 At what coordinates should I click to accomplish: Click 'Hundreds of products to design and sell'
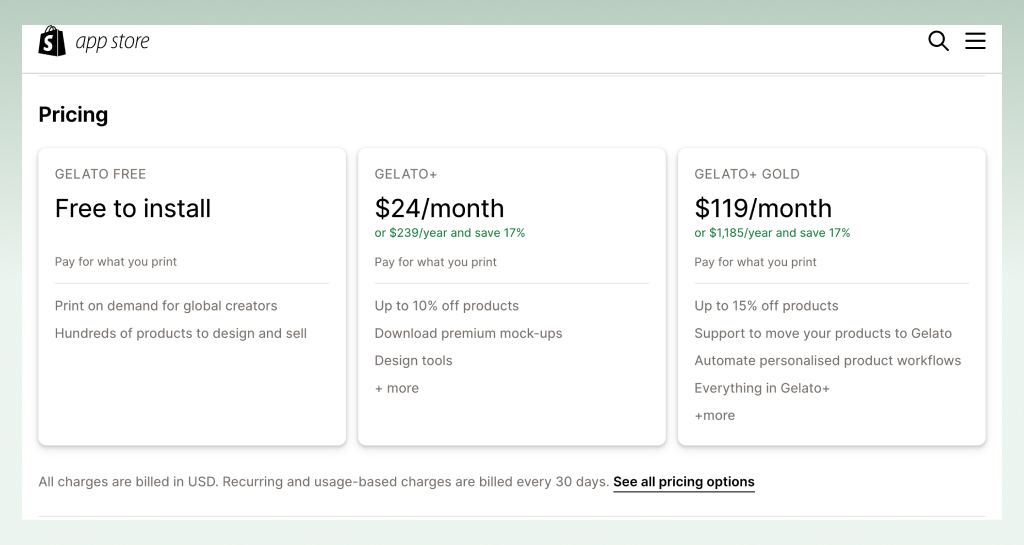click(181, 333)
